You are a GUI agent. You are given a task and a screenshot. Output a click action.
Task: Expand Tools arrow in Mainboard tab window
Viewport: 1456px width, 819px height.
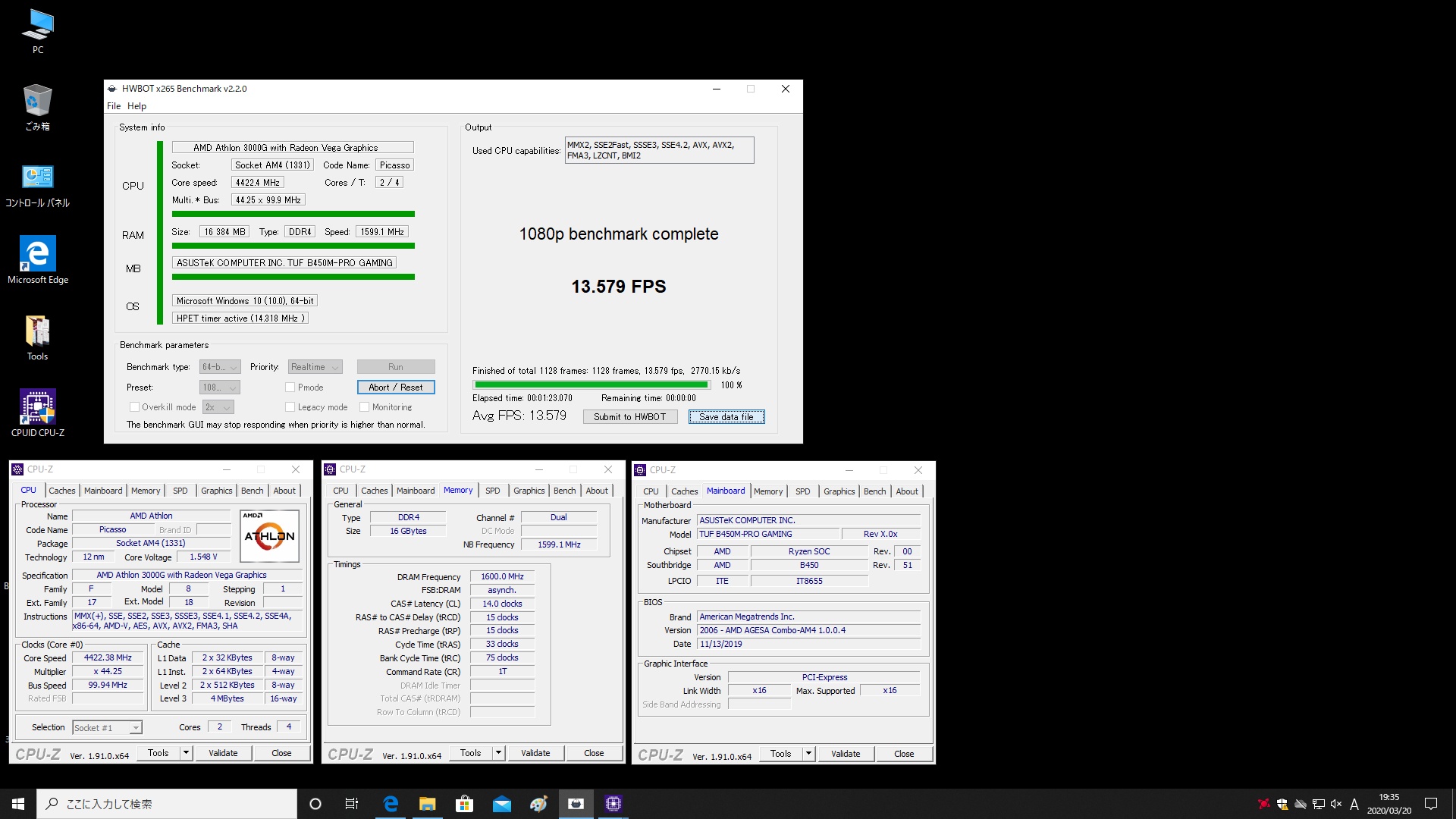(x=808, y=754)
